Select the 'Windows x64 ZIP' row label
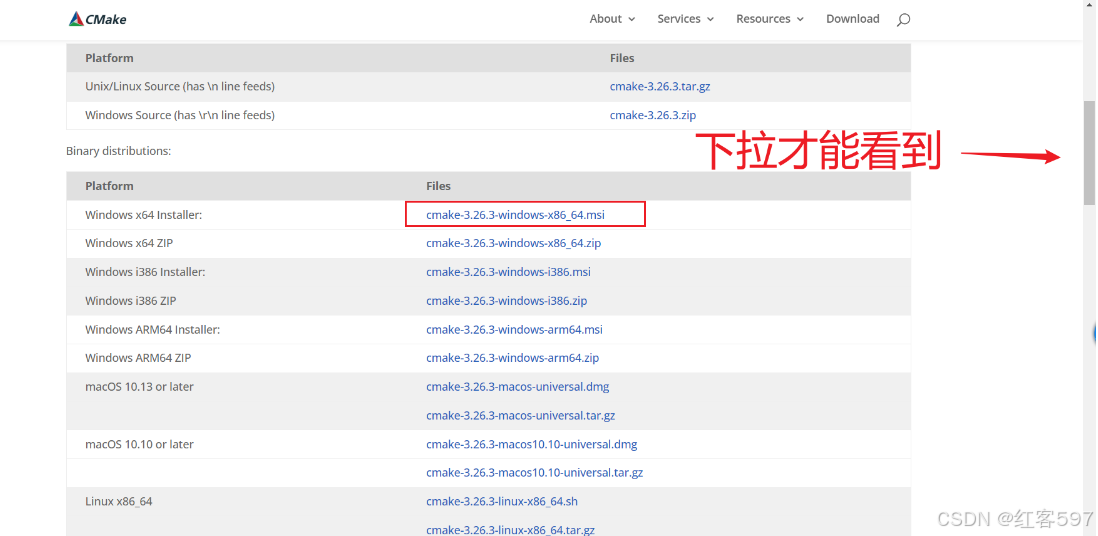 pos(129,243)
